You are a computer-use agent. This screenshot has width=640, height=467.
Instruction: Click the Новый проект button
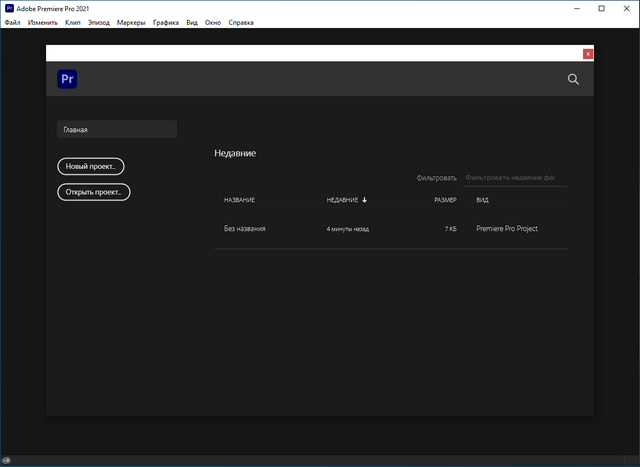pyautogui.click(x=91, y=166)
